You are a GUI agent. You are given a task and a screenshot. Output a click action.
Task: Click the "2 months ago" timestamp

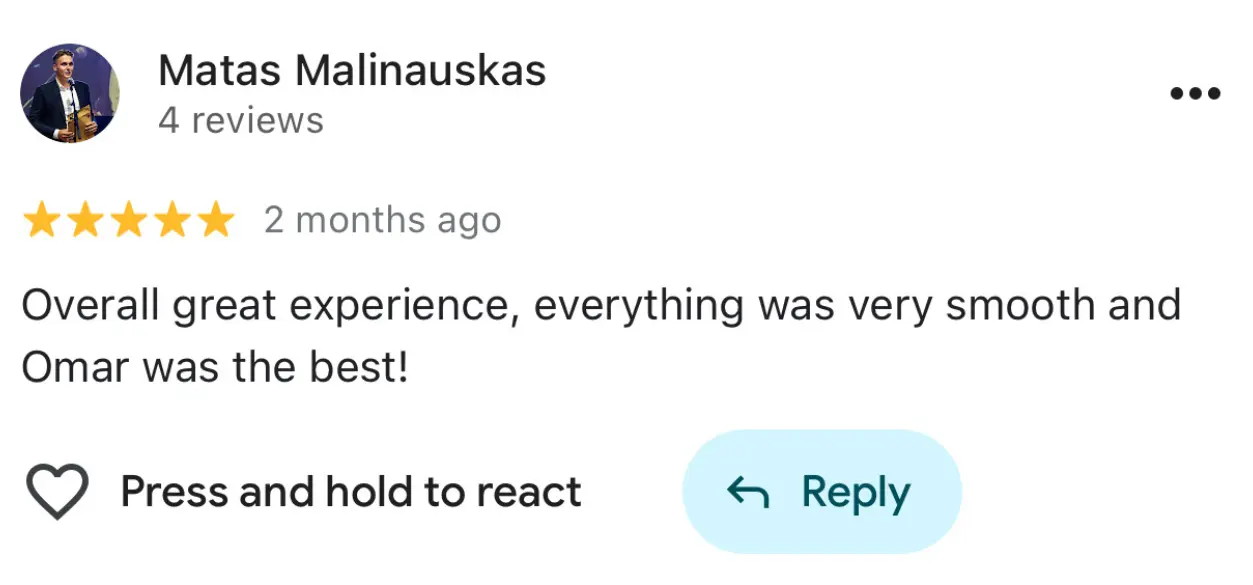tap(382, 220)
